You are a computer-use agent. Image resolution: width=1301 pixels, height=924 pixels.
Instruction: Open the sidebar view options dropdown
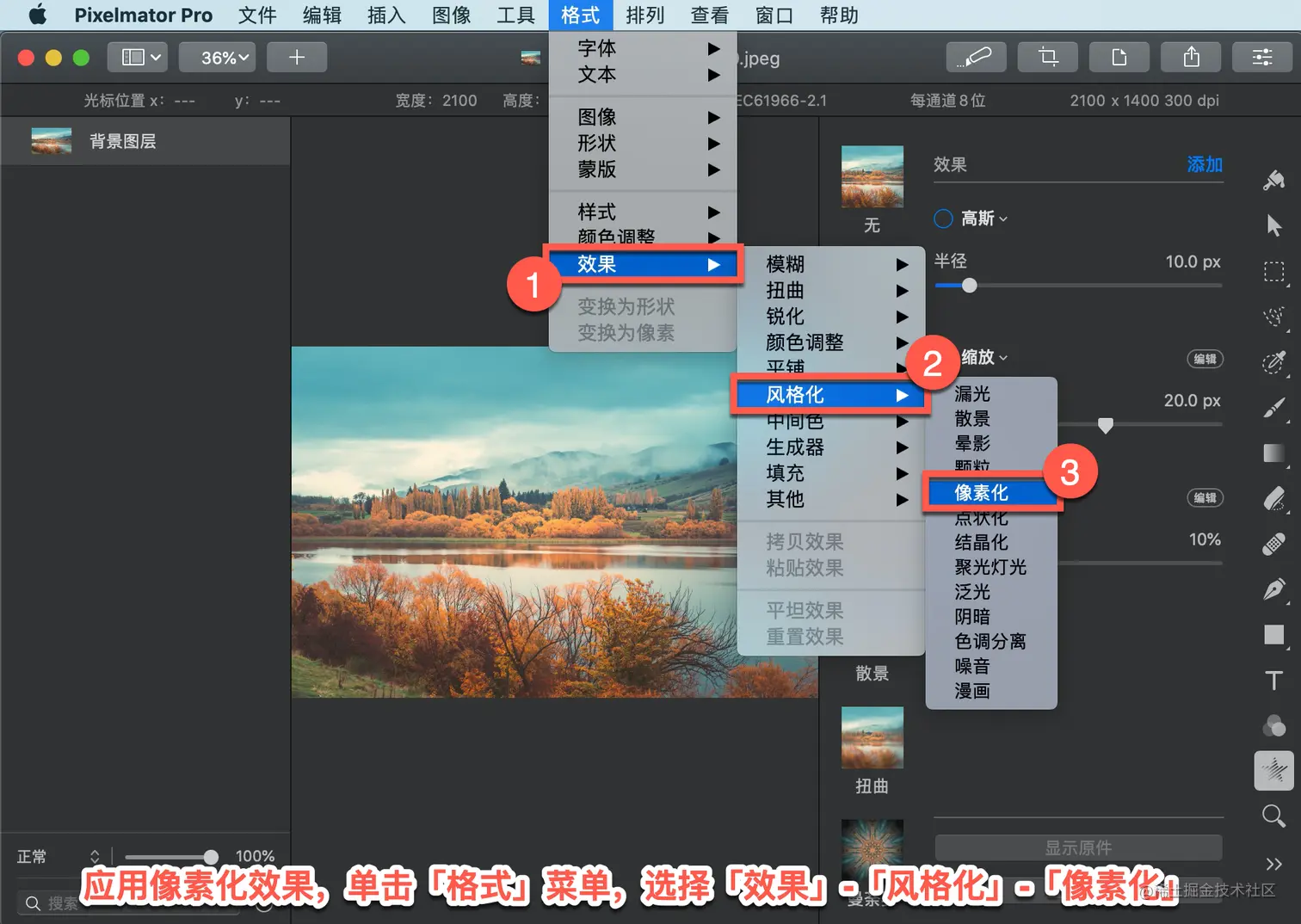click(x=139, y=57)
